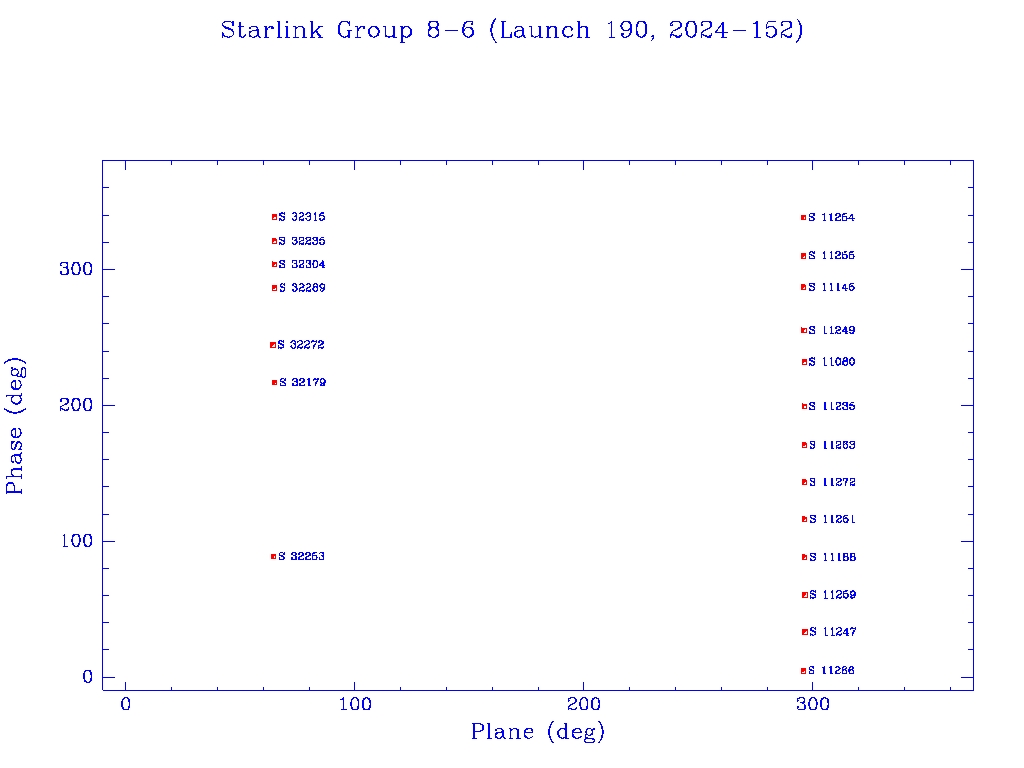The image size is (1024, 768).
Task: Click the red marker beside S 32272
Action: (x=273, y=345)
